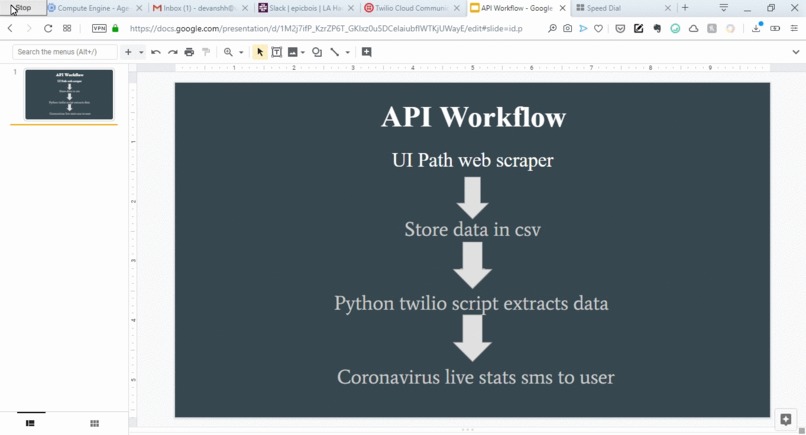Image resolution: width=806 pixels, height=435 pixels.
Task: Open the line type dropdown arrow
Action: point(347,52)
